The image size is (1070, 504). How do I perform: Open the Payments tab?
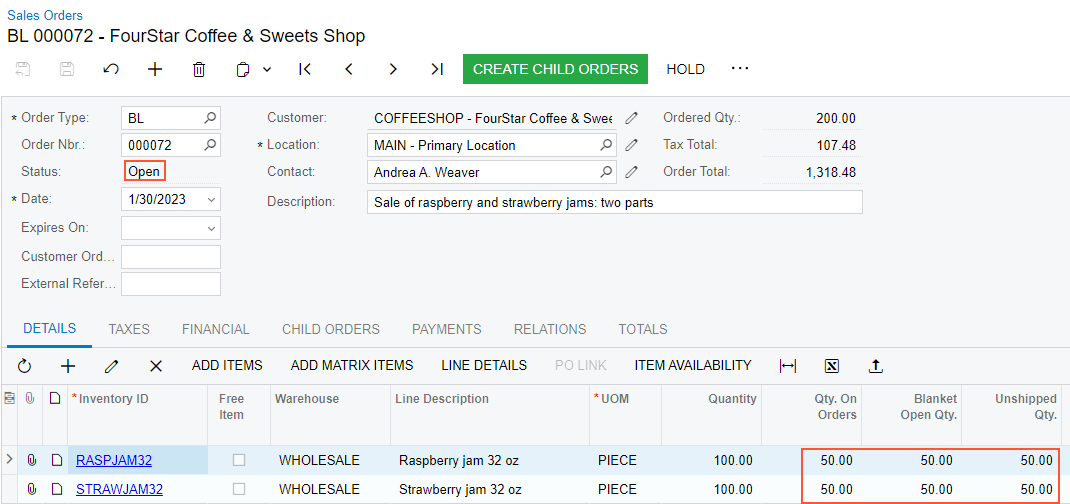point(446,329)
